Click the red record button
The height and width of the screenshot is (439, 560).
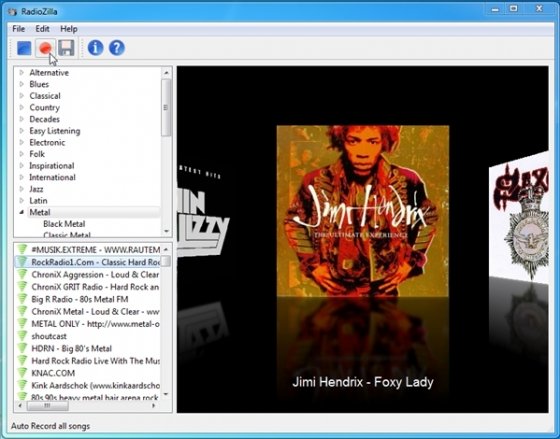point(45,48)
